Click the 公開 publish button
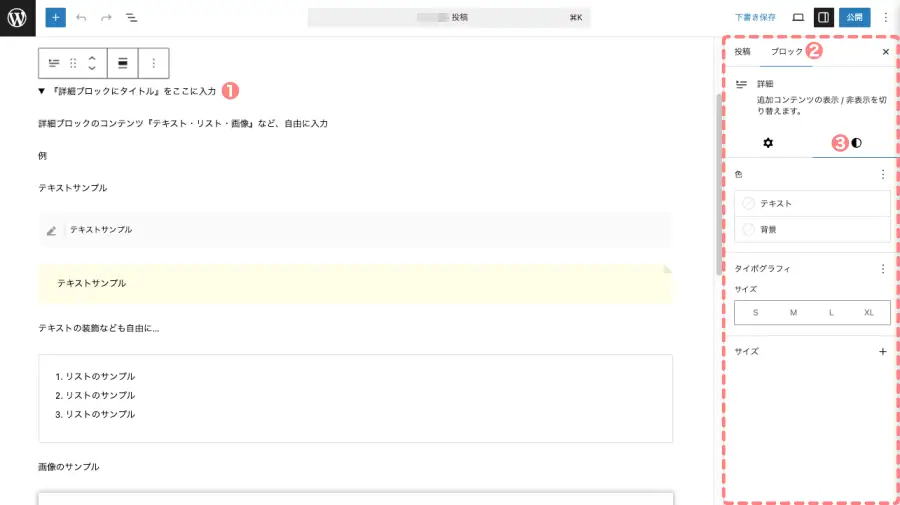Viewport: 900px width, 505px height. (854, 17)
